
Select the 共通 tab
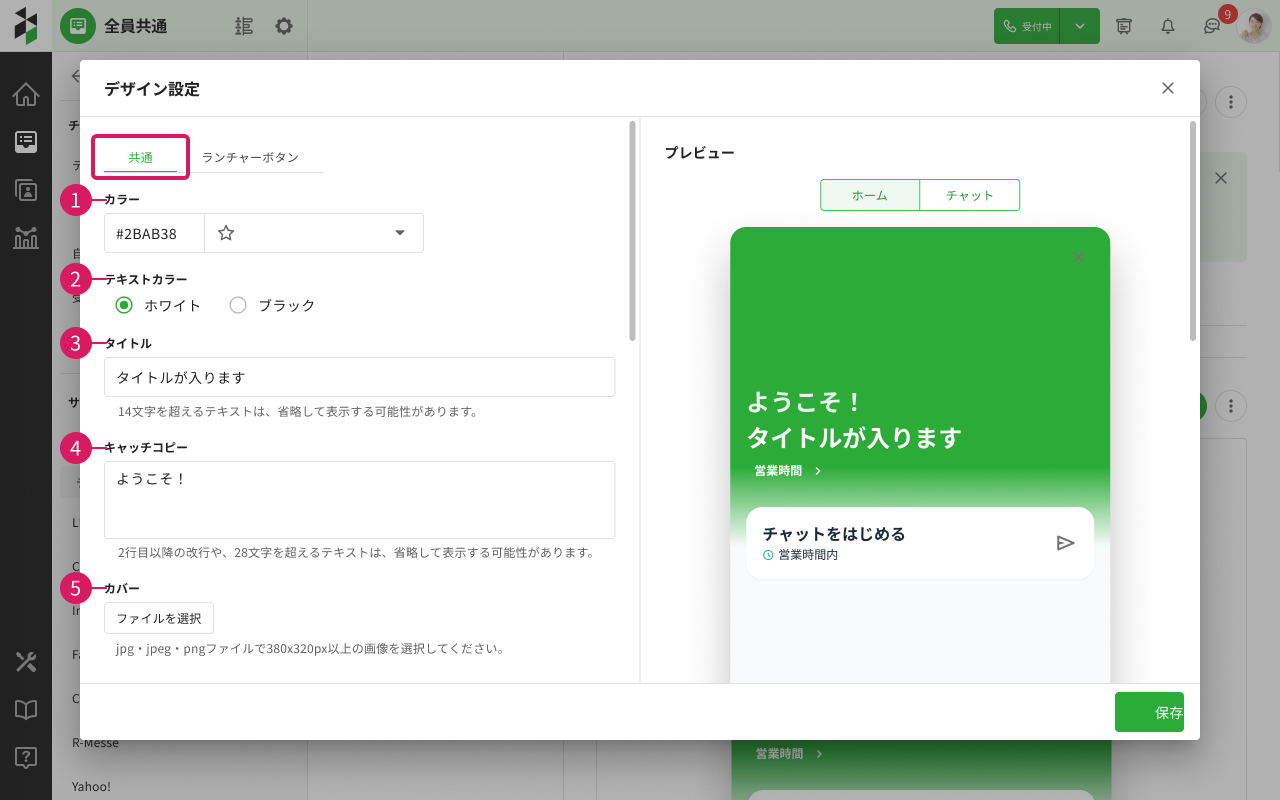coord(141,158)
